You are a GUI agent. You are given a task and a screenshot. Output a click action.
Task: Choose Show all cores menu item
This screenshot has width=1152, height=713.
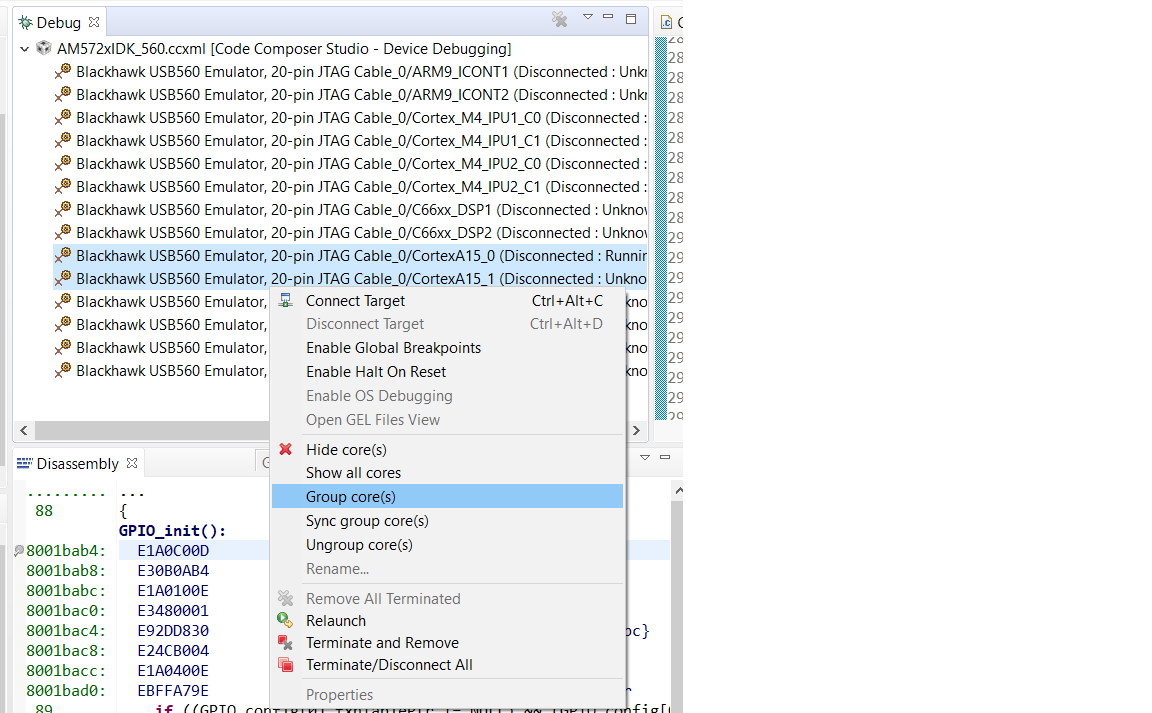(447, 473)
